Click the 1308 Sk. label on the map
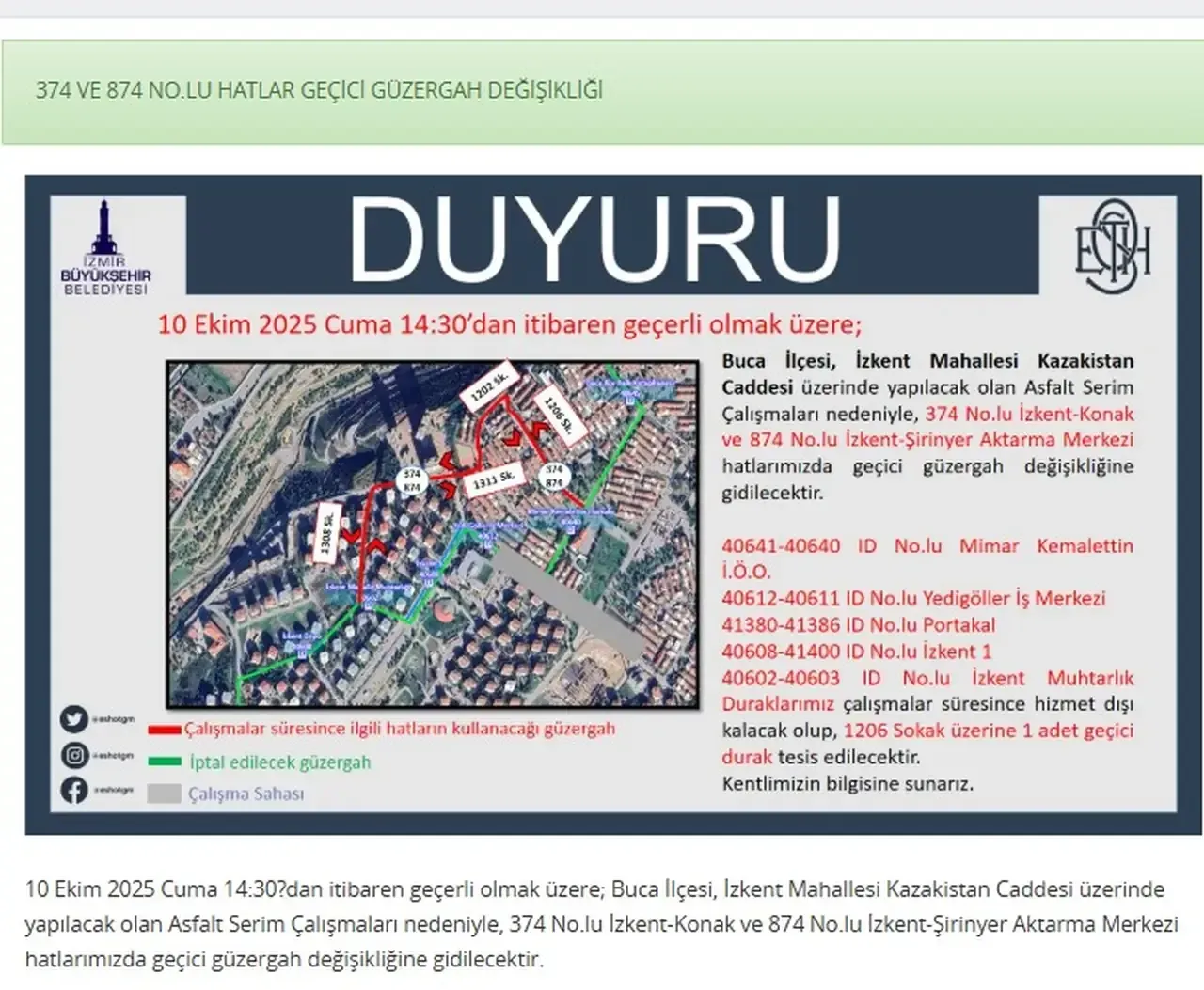Viewport: 1204px width, 990px height. point(325,534)
